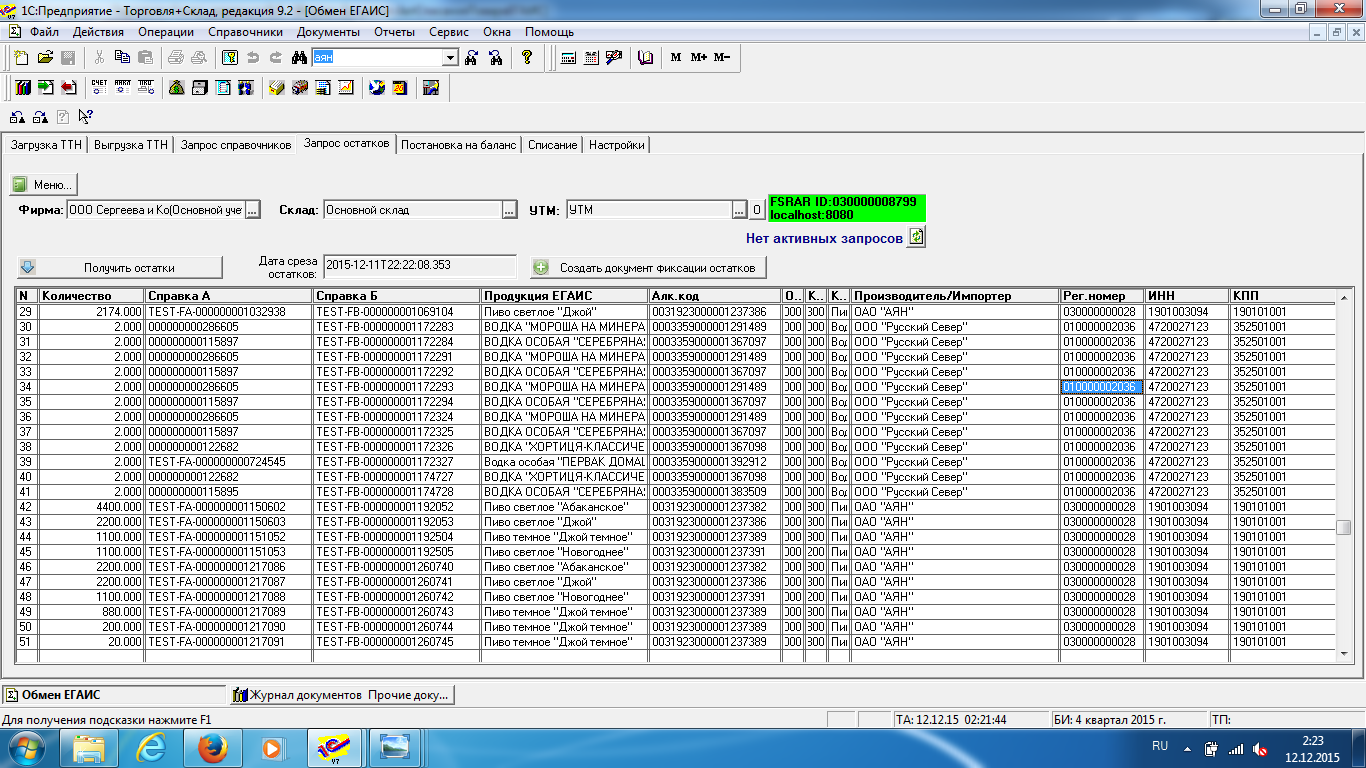Click the calendar 26 icon
The height and width of the screenshot is (768, 1366).
[x=400, y=88]
